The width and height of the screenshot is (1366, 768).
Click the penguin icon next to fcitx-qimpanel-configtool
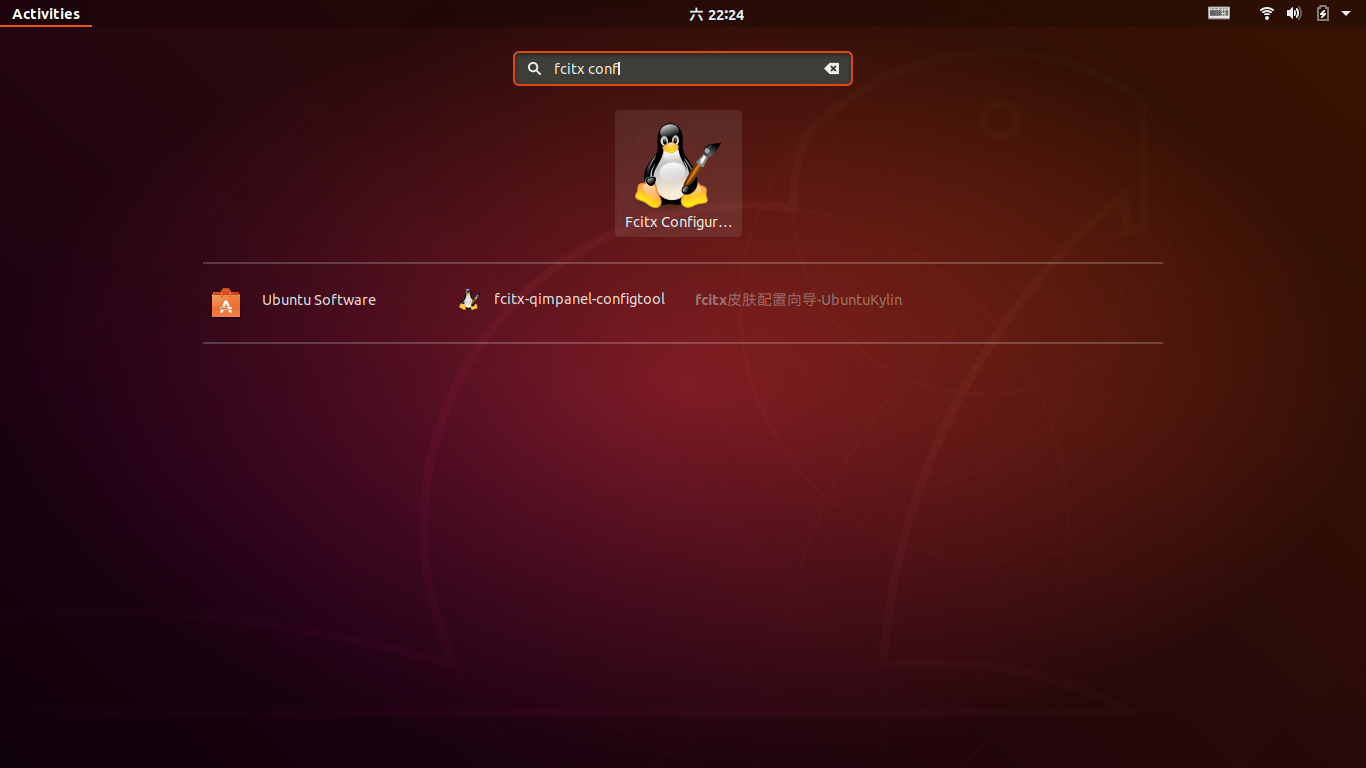pos(468,299)
